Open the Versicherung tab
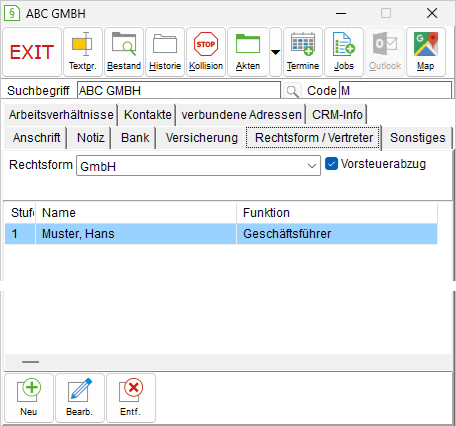The image size is (456, 426). pyautogui.click(x=202, y=138)
